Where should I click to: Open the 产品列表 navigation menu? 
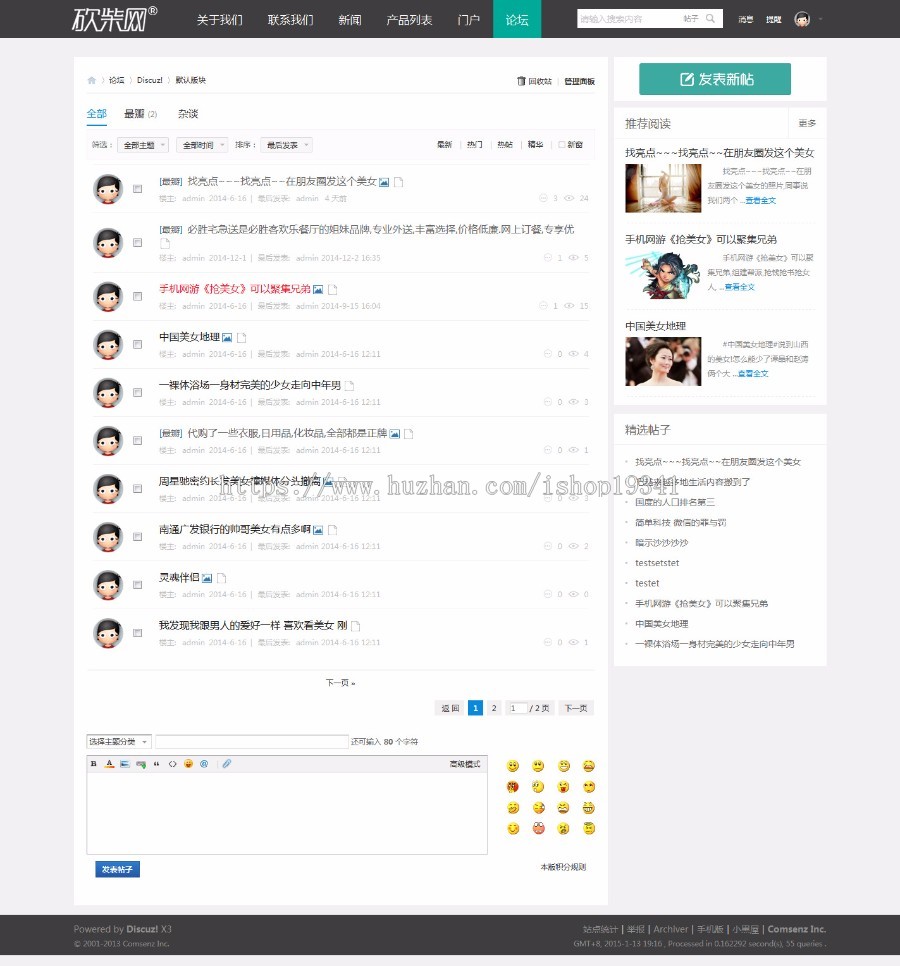pyautogui.click(x=408, y=18)
